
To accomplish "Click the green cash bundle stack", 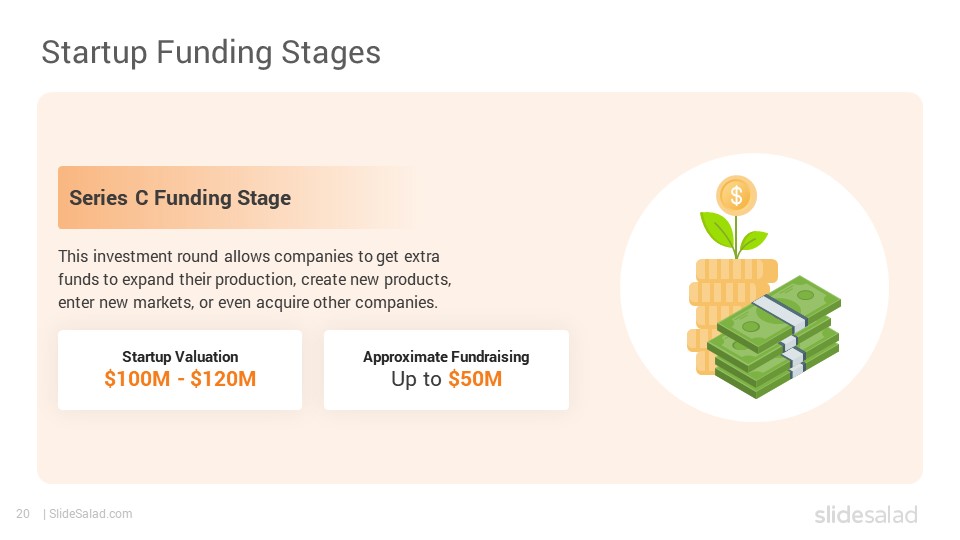I will 774,337.
